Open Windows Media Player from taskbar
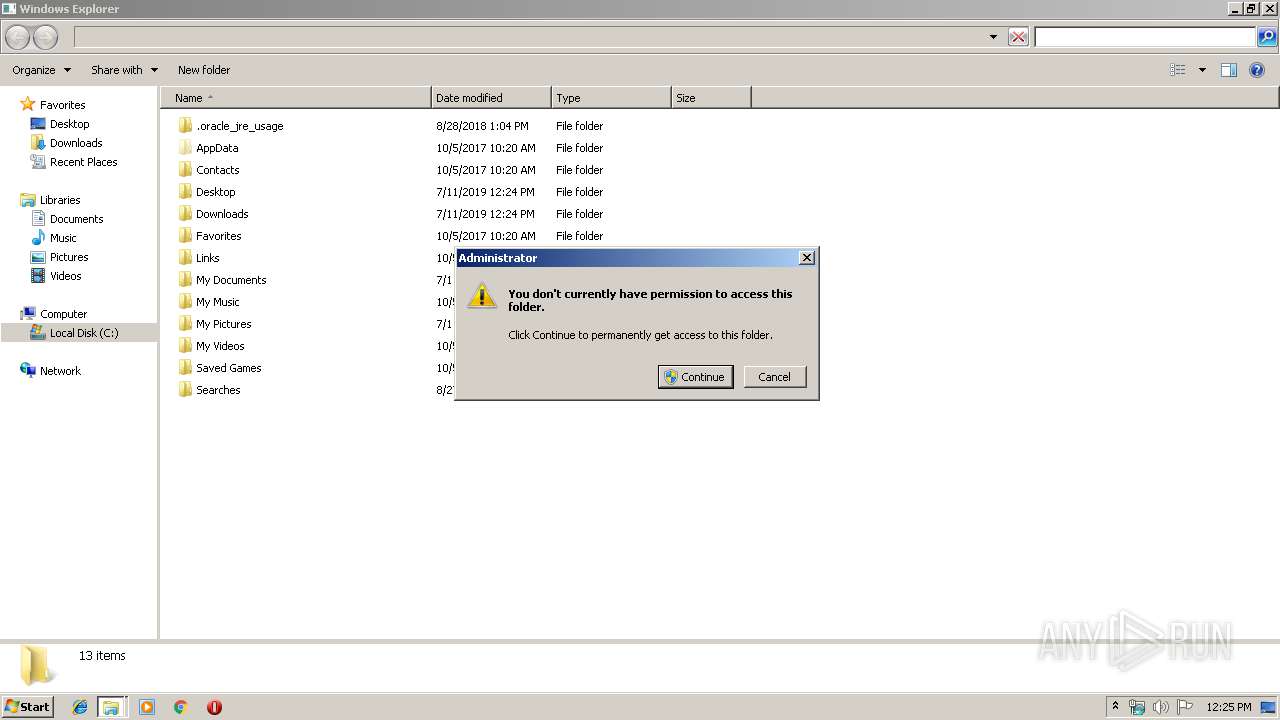Viewport: 1280px width, 720px height. 147,707
